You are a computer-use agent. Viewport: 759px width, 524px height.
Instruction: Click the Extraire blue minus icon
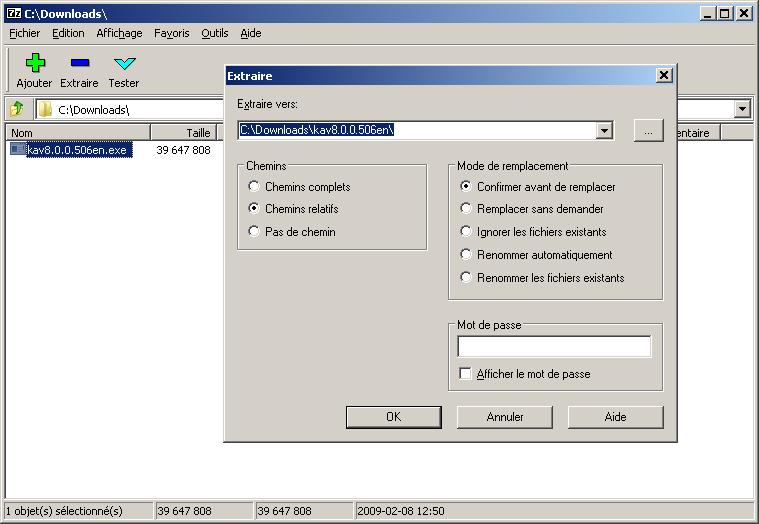79,63
